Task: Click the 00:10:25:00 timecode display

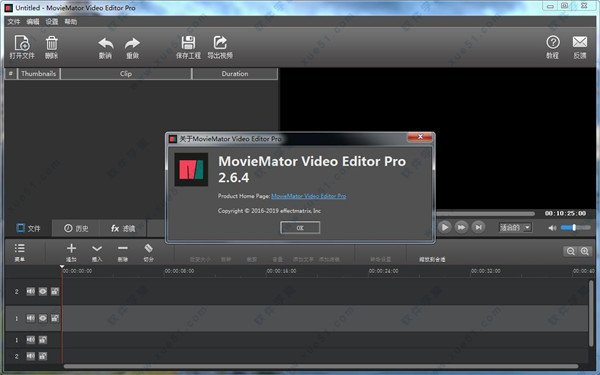Action: [566, 213]
